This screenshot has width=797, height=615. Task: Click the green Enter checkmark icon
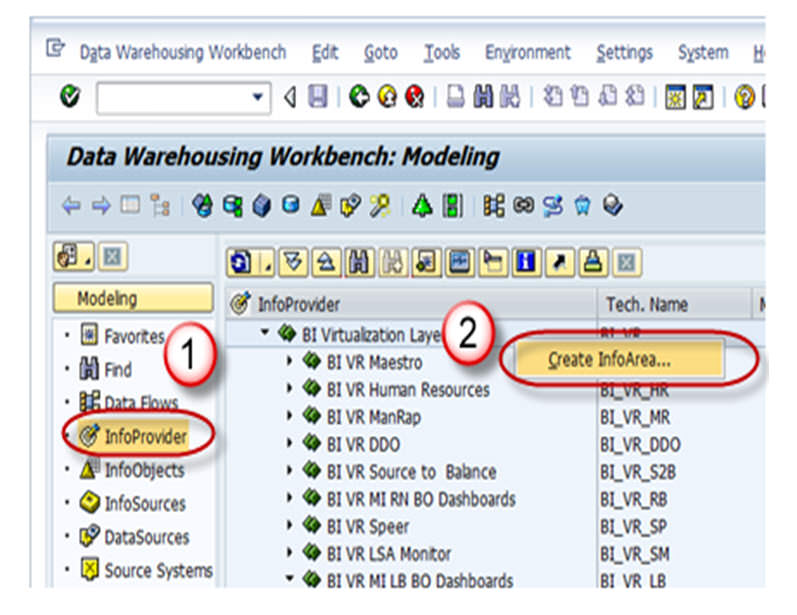click(70, 98)
